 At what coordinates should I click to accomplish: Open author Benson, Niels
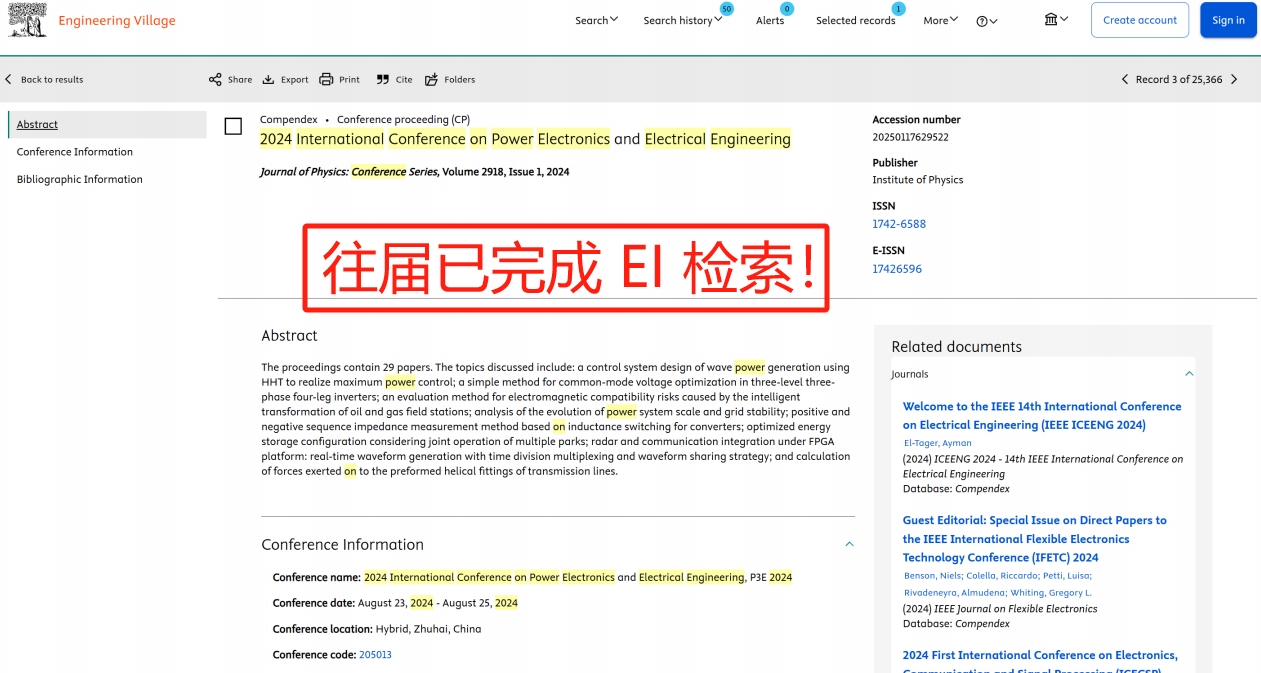932,575
